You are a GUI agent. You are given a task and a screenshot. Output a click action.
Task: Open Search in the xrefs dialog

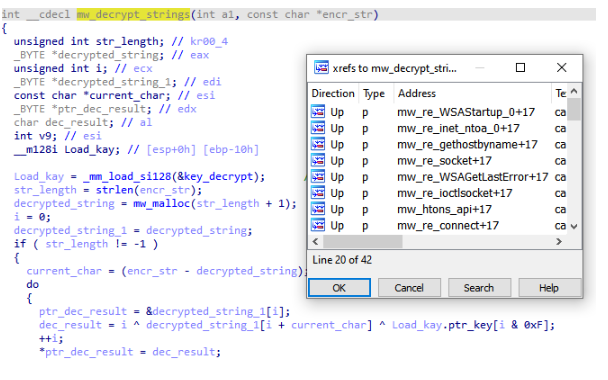pos(479,288)
